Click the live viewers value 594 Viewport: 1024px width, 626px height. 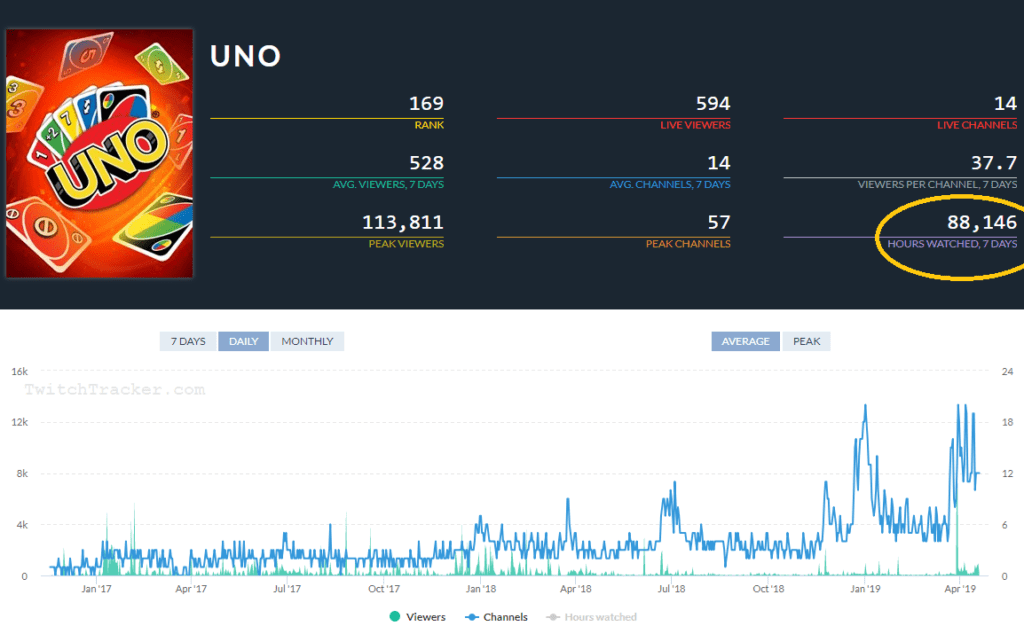[713, 103]
